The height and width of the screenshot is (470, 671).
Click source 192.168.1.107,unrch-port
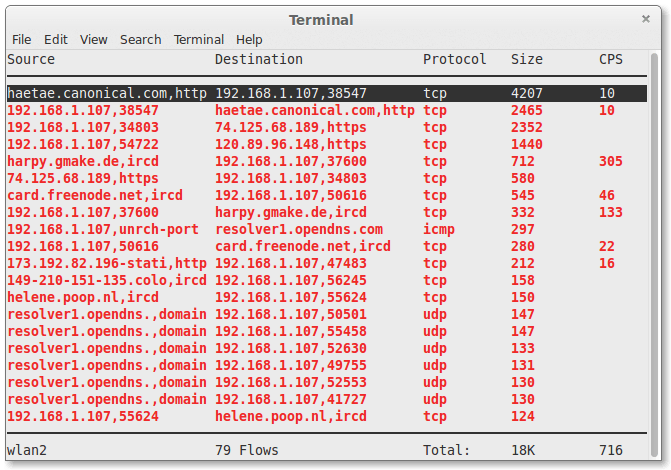point(103,229)
